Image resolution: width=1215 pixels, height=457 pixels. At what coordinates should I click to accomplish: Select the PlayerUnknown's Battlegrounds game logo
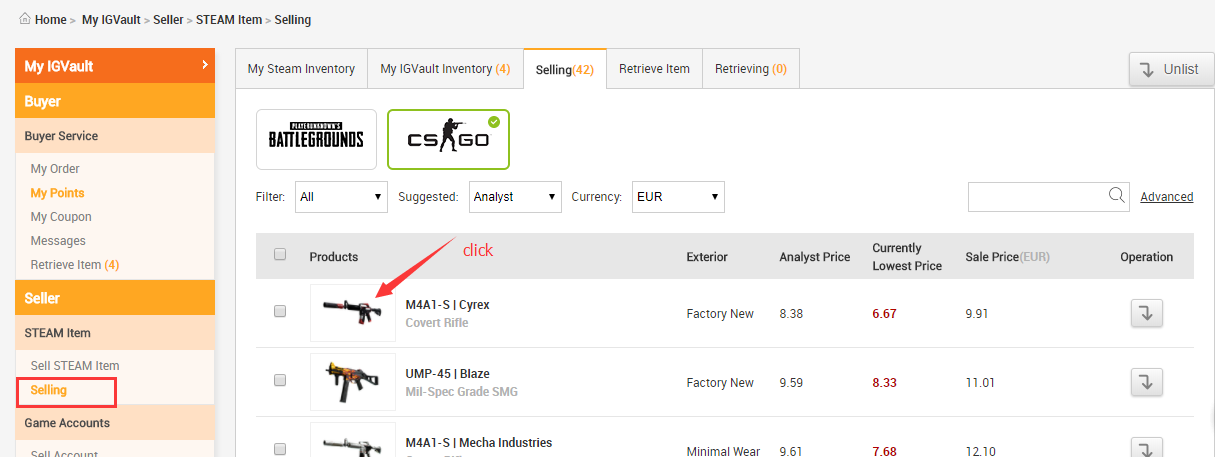coord(316,139)
